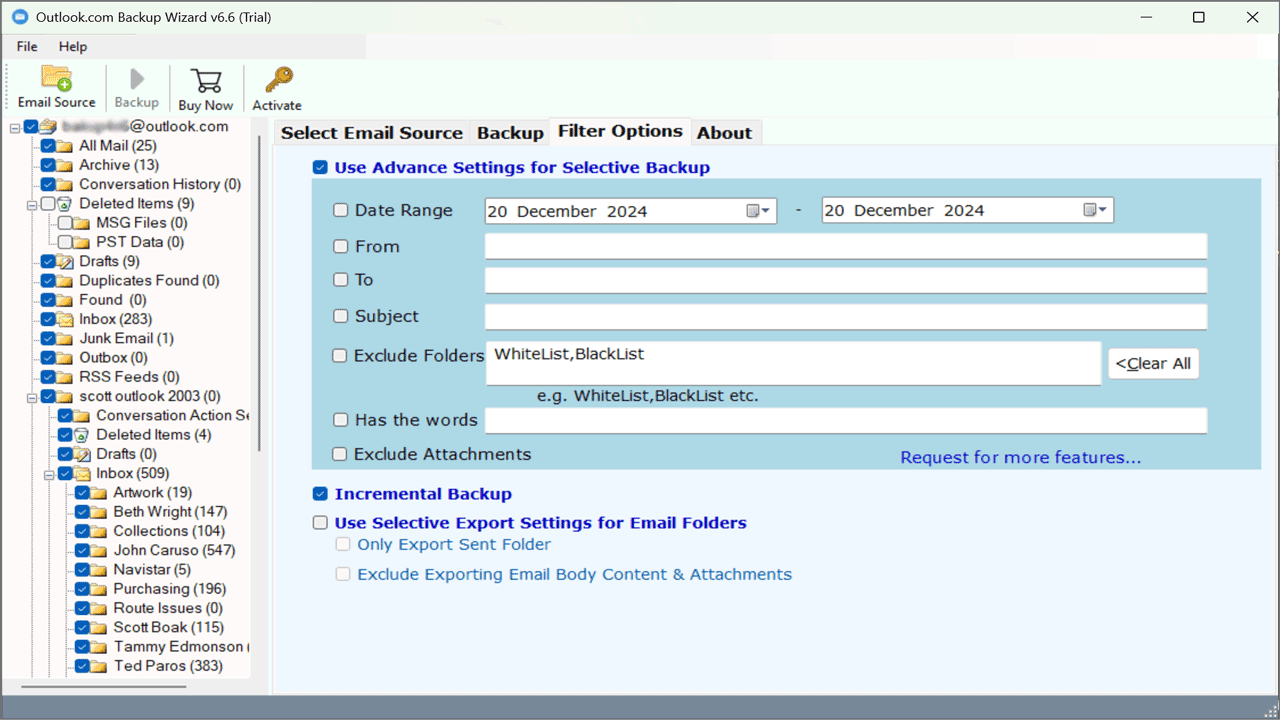Click the John Caruso folder icon
The height and width of the screenshot is (720, 1280).
[x=99, y=551]
